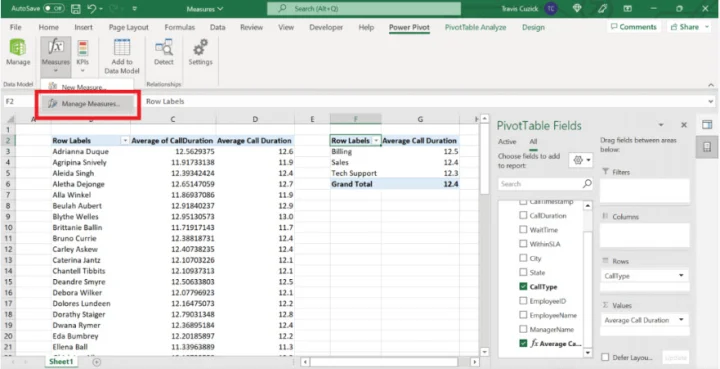Switch to the Developer tab
This screenshot has height=369, width=720.
(x=326, y=27)
